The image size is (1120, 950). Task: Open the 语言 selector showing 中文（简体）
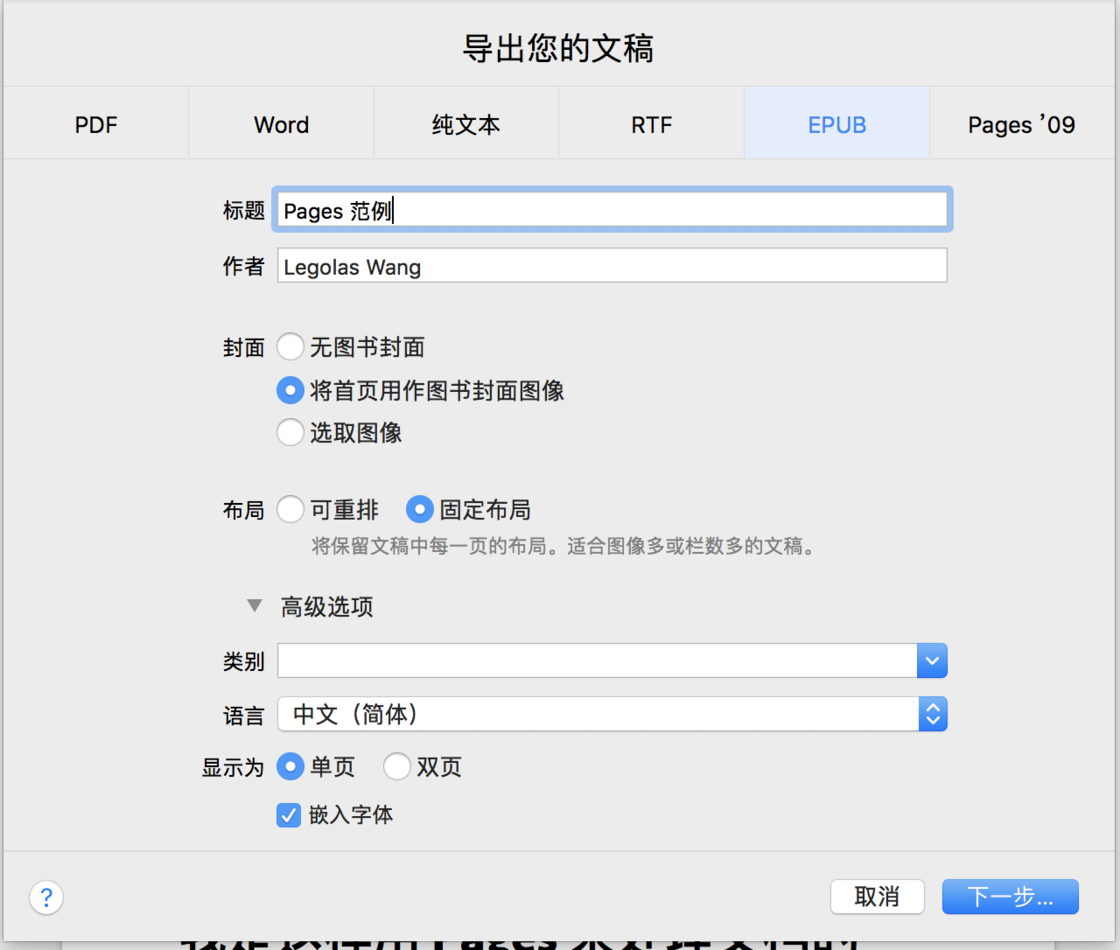pyautogui.click(x=931, y=714)
